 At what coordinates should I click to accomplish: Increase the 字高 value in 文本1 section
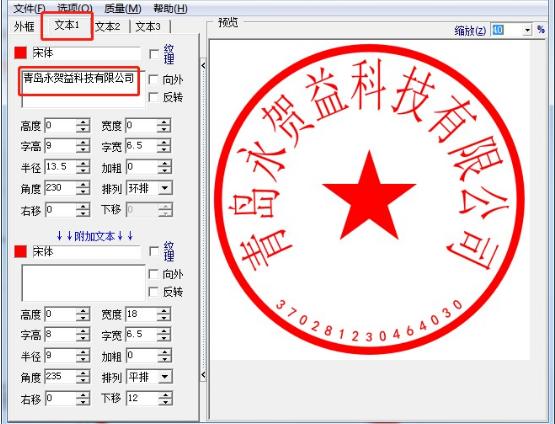pyautogui.click(x=83, y=143)
